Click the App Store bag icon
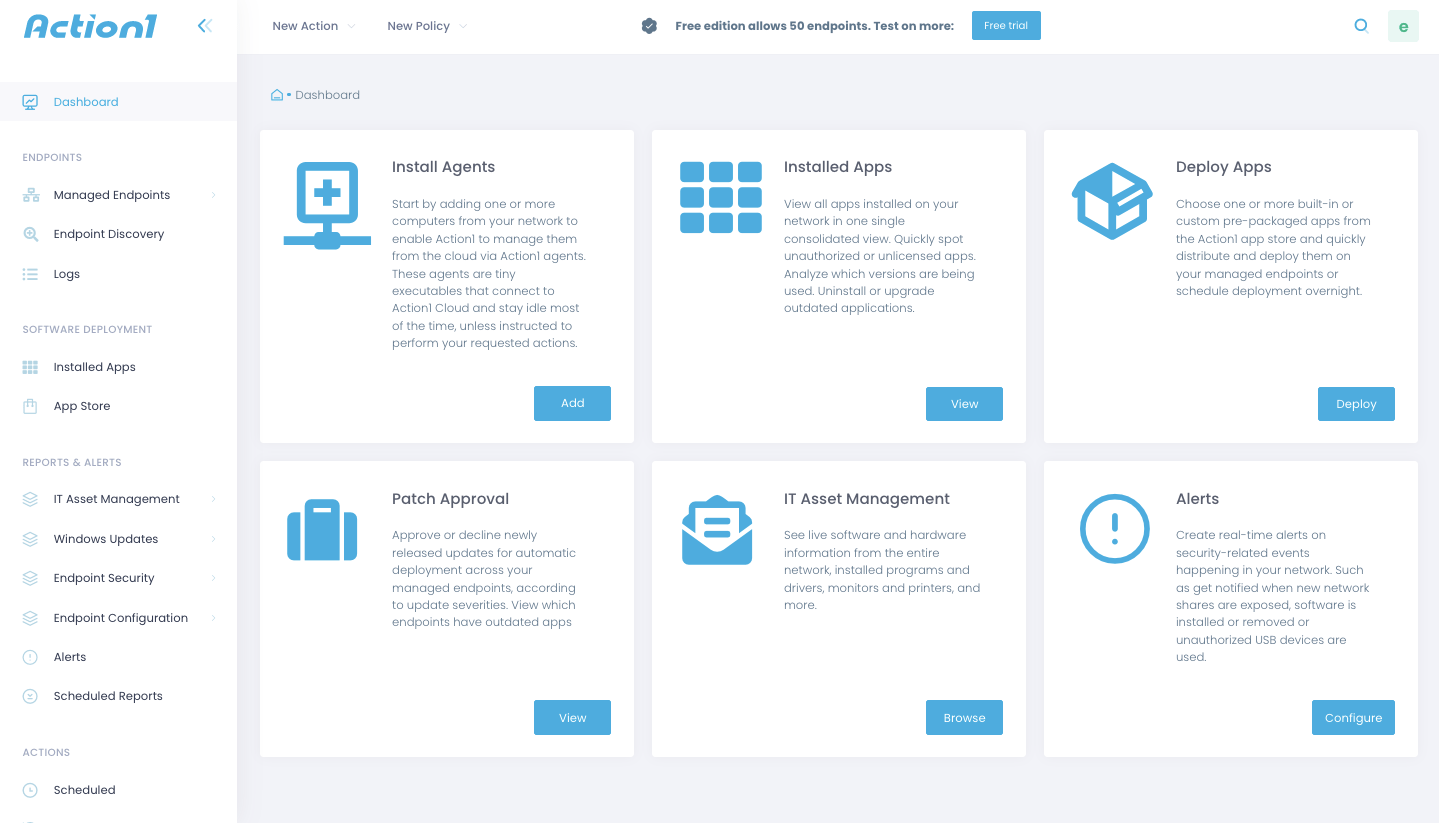 pos(31,406)
